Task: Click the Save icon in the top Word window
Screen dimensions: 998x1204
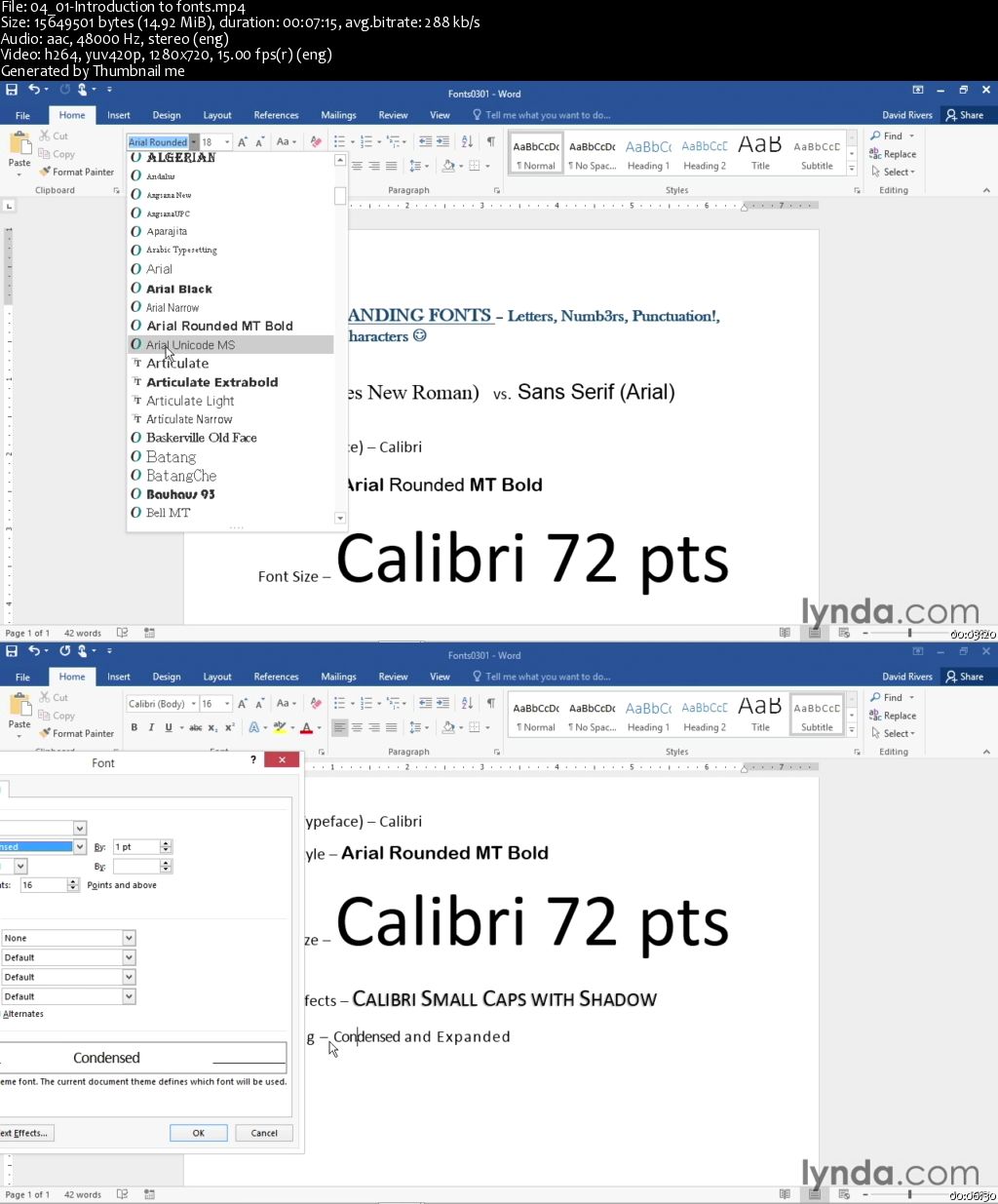Action: (x=12, y=90)
